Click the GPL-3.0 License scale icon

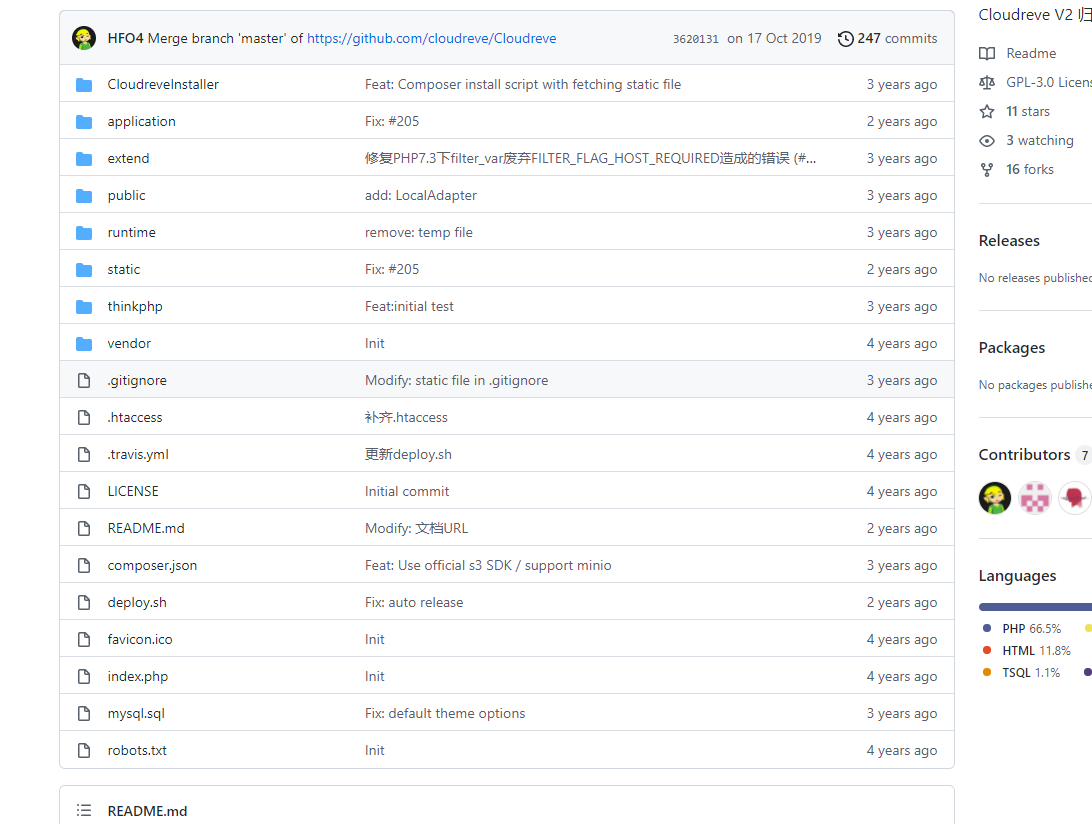(x=987, y=82)
